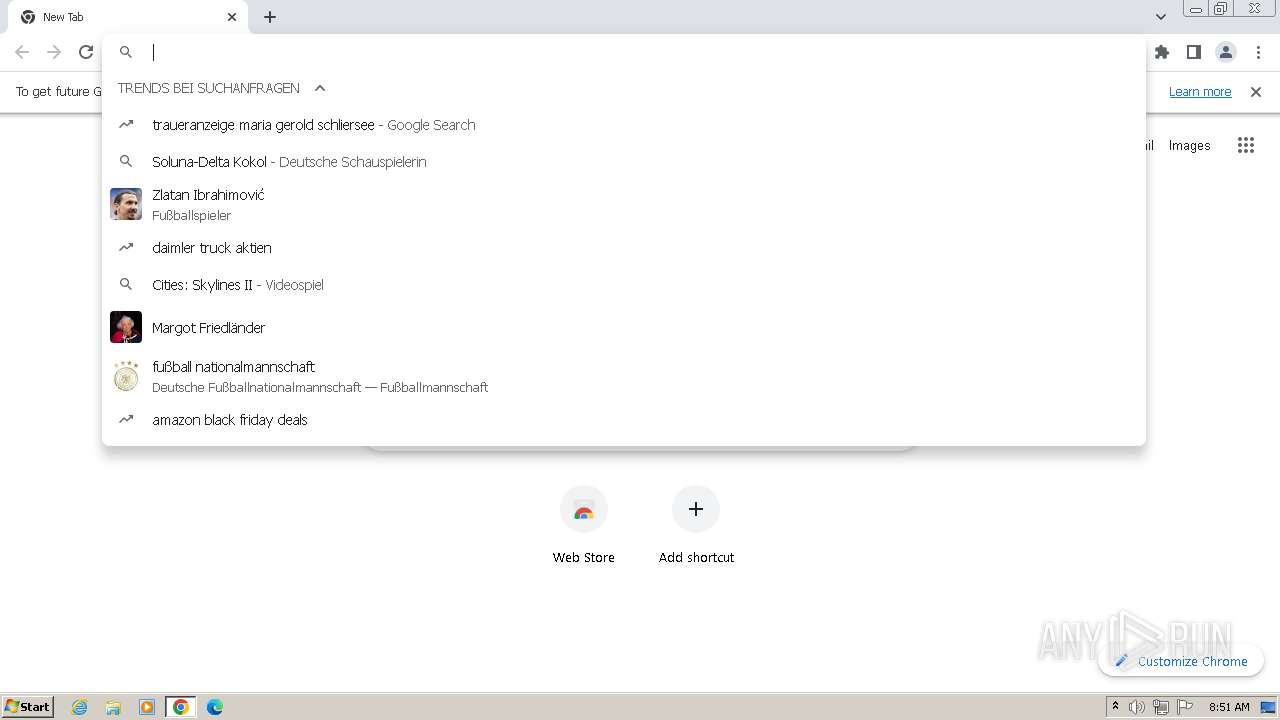The image size is (1280, 720).
Task: Collapse the Trends bei Suchanfragen section
Action: point(320,88)
